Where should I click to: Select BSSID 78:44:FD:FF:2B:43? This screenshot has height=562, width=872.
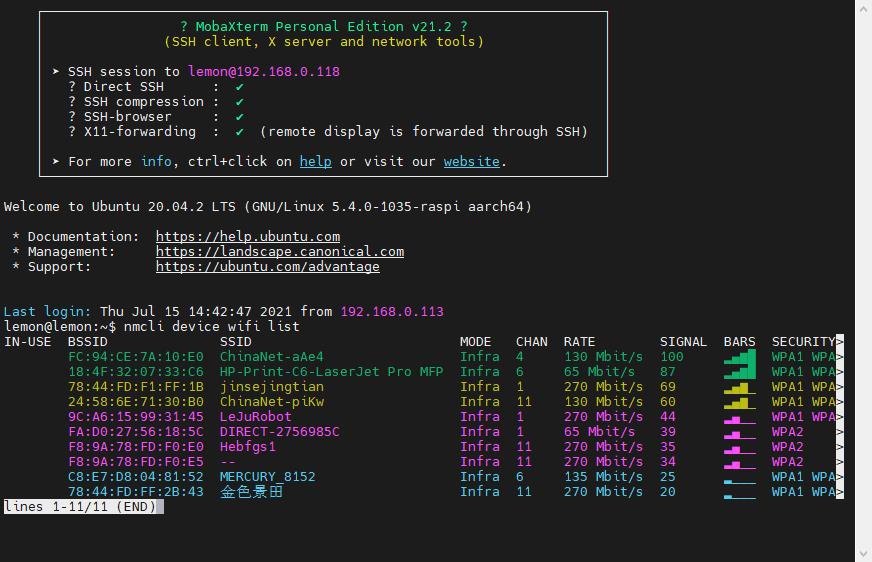pyautogui.click(x=136, y=491)
